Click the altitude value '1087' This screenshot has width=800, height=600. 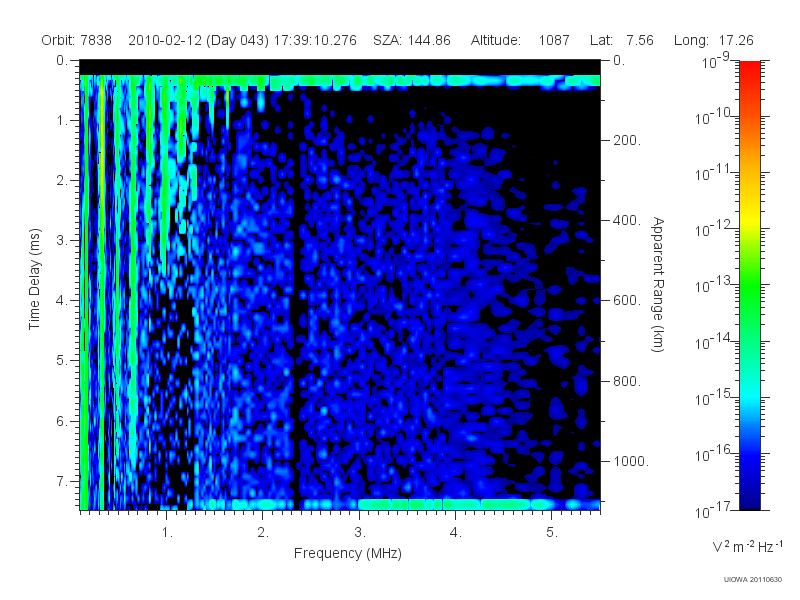coord(554,40)
